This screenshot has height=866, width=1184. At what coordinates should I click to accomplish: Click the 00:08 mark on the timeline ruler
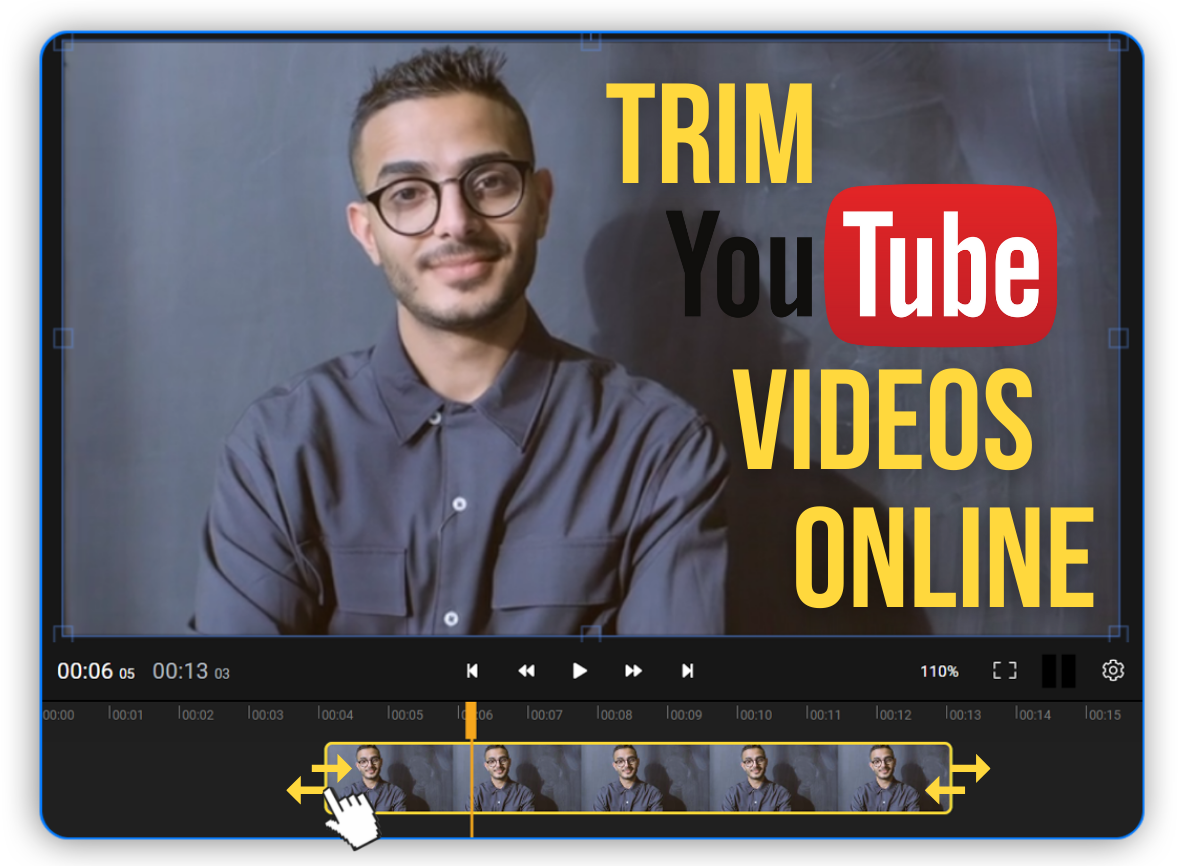(x=615, y=714)
